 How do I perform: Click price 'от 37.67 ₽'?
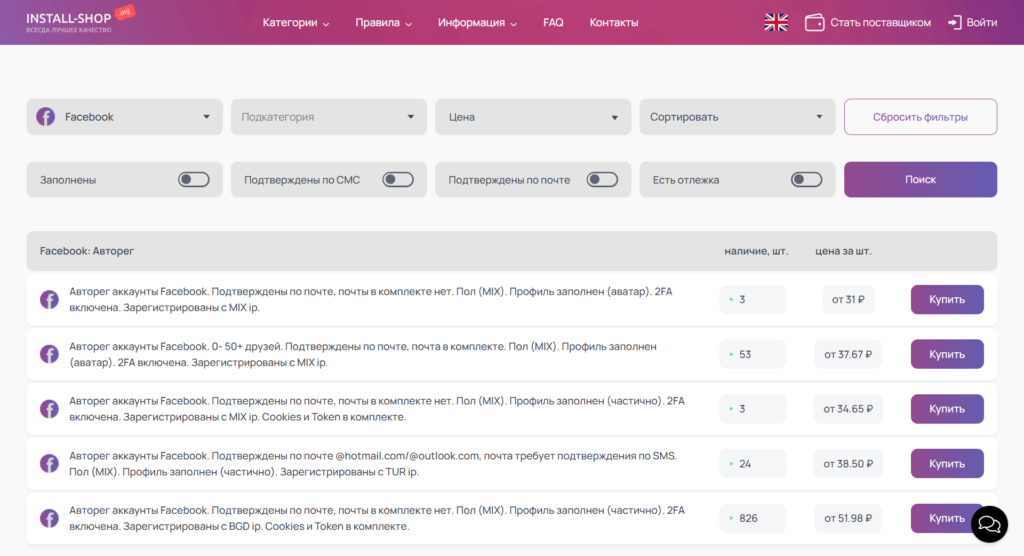pos(848,354)
